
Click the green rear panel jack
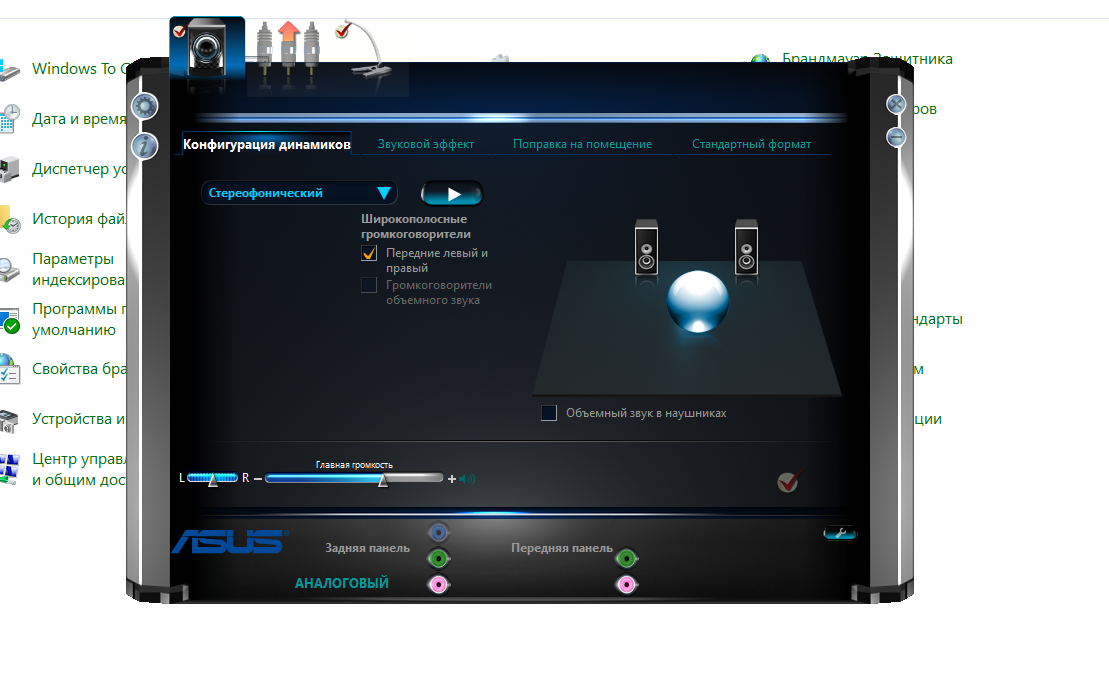point(439,559)
